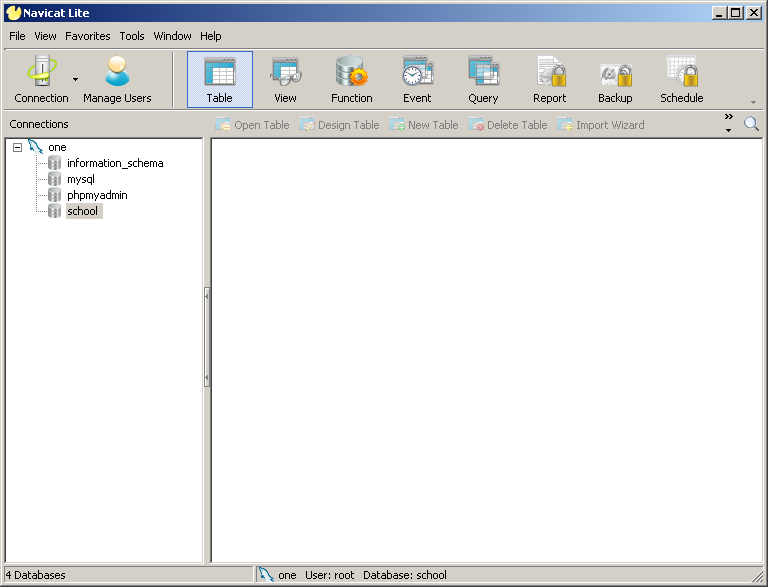This screenshot has width=768, height=587.
Task: Click the Connection toolbar icon
Action: click(x=41, y=79)
